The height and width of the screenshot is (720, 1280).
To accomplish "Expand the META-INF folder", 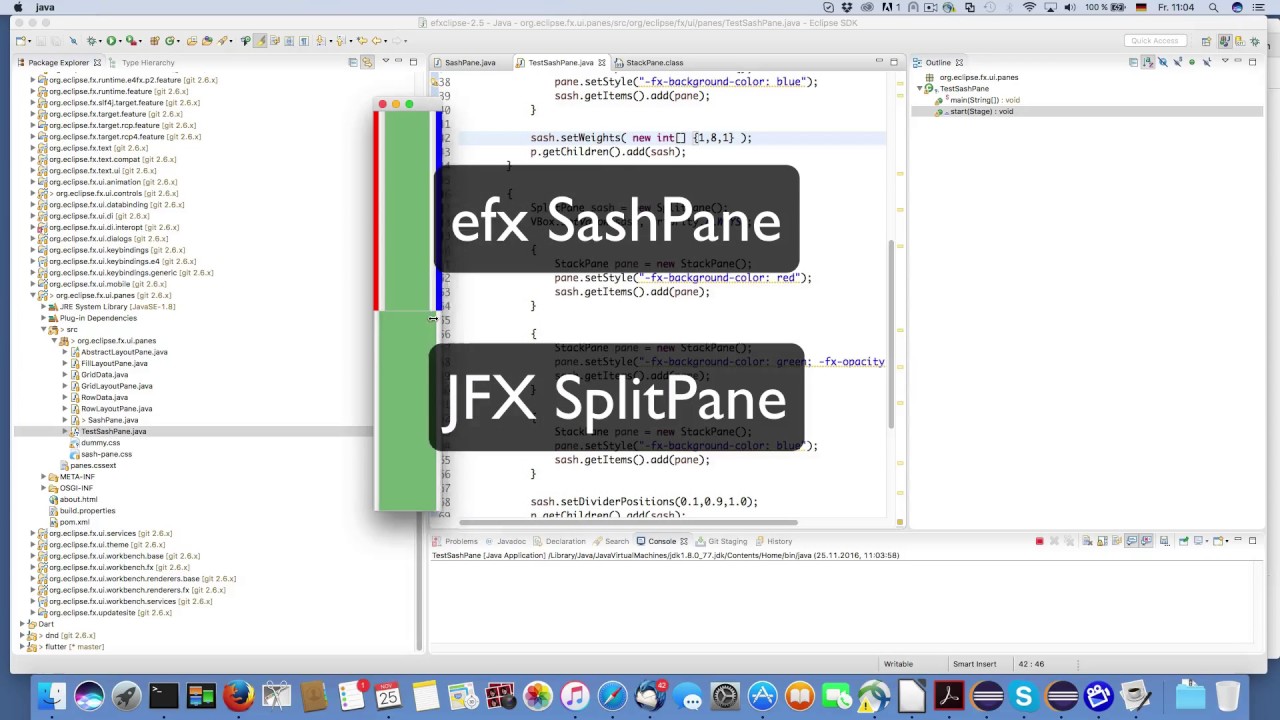I will (44, 477).
